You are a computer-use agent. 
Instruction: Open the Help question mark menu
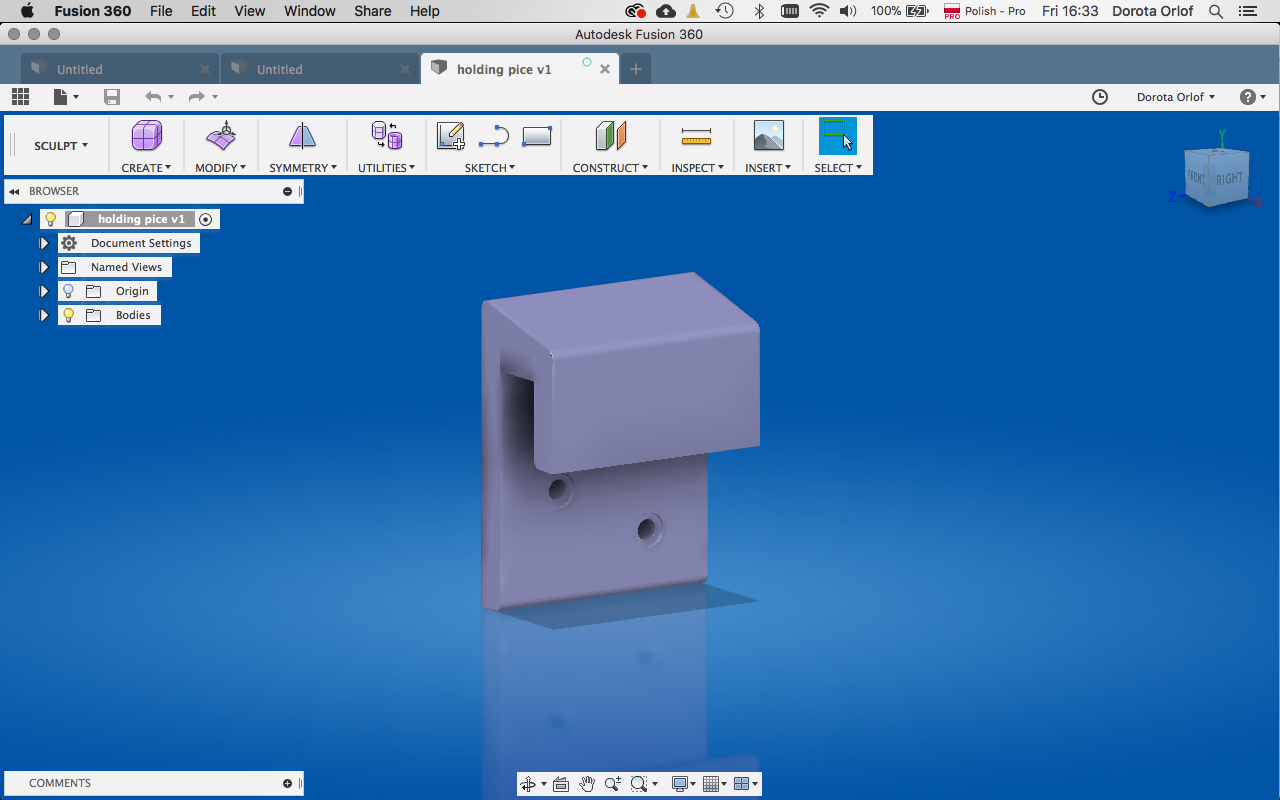coord(1253,97)
